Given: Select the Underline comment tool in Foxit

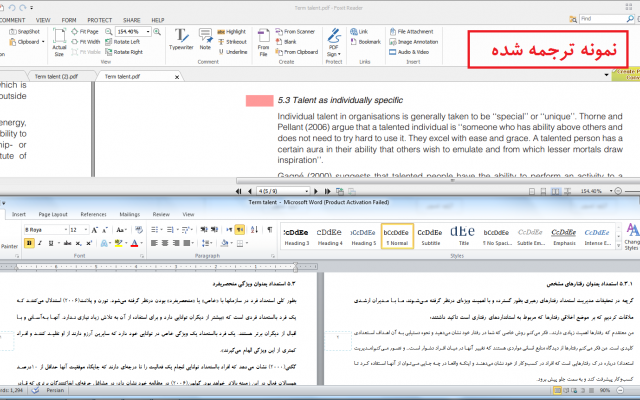Looking at the screenshot, I should [x=233, y=52].
